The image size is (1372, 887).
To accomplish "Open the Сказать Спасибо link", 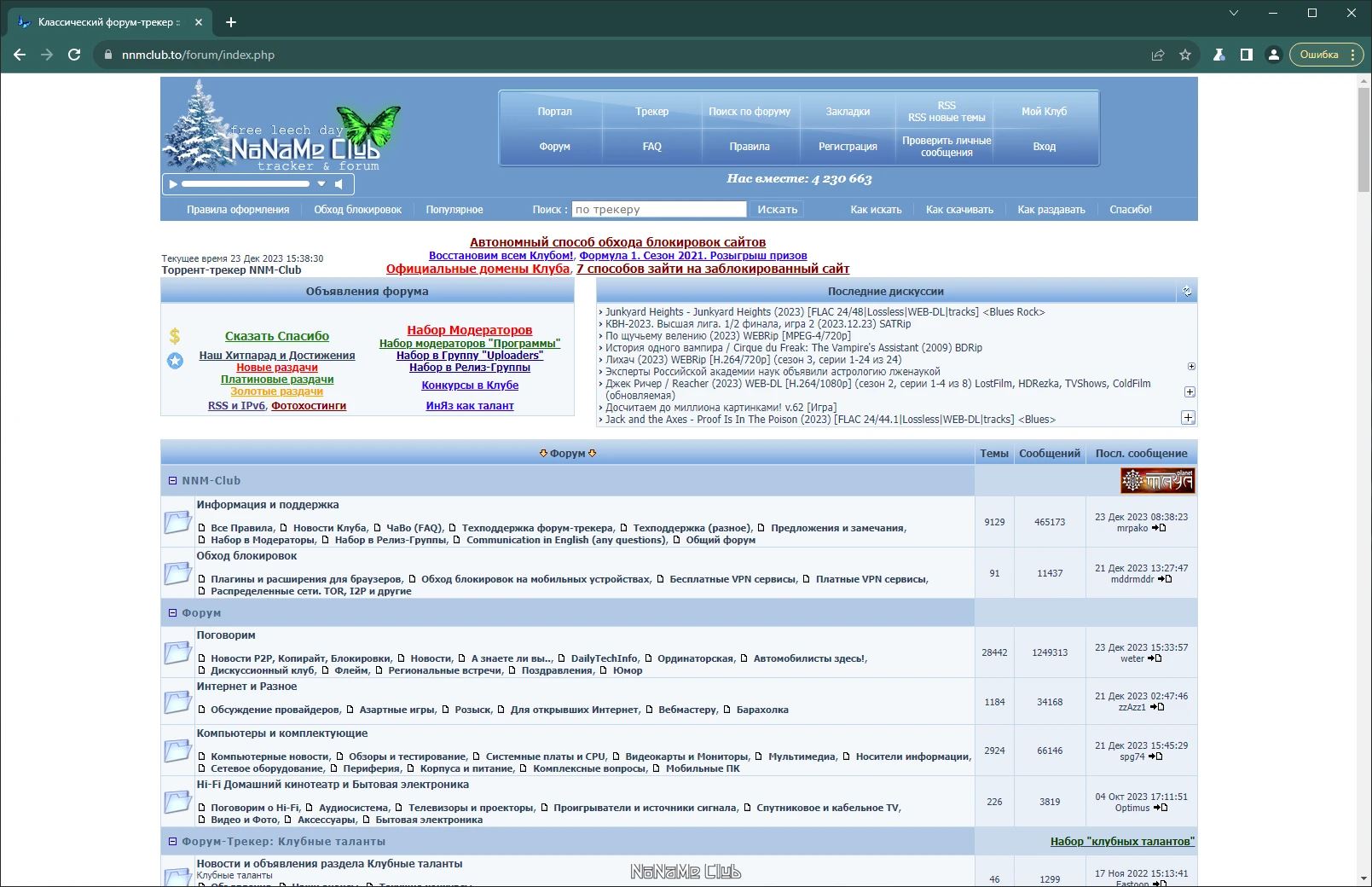I will point(277,336).
